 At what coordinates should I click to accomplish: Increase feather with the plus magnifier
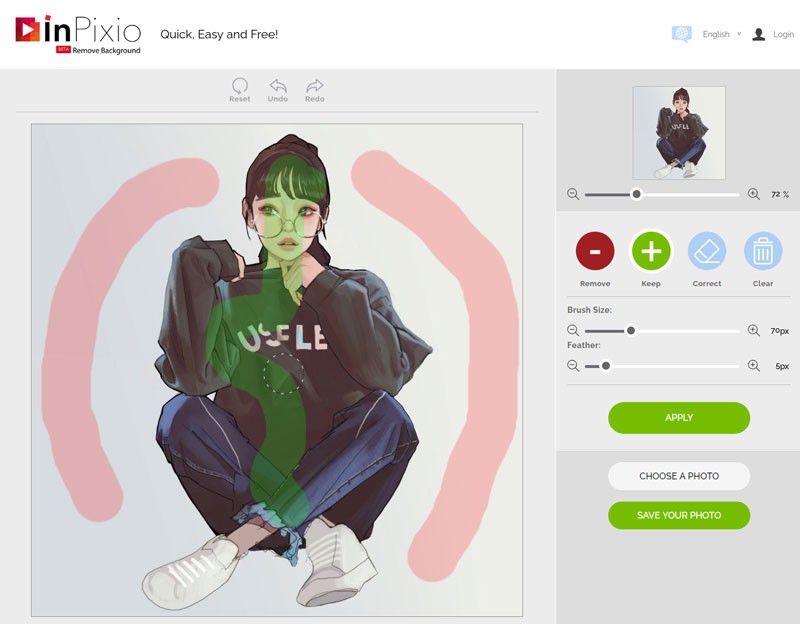coord(754,365)
